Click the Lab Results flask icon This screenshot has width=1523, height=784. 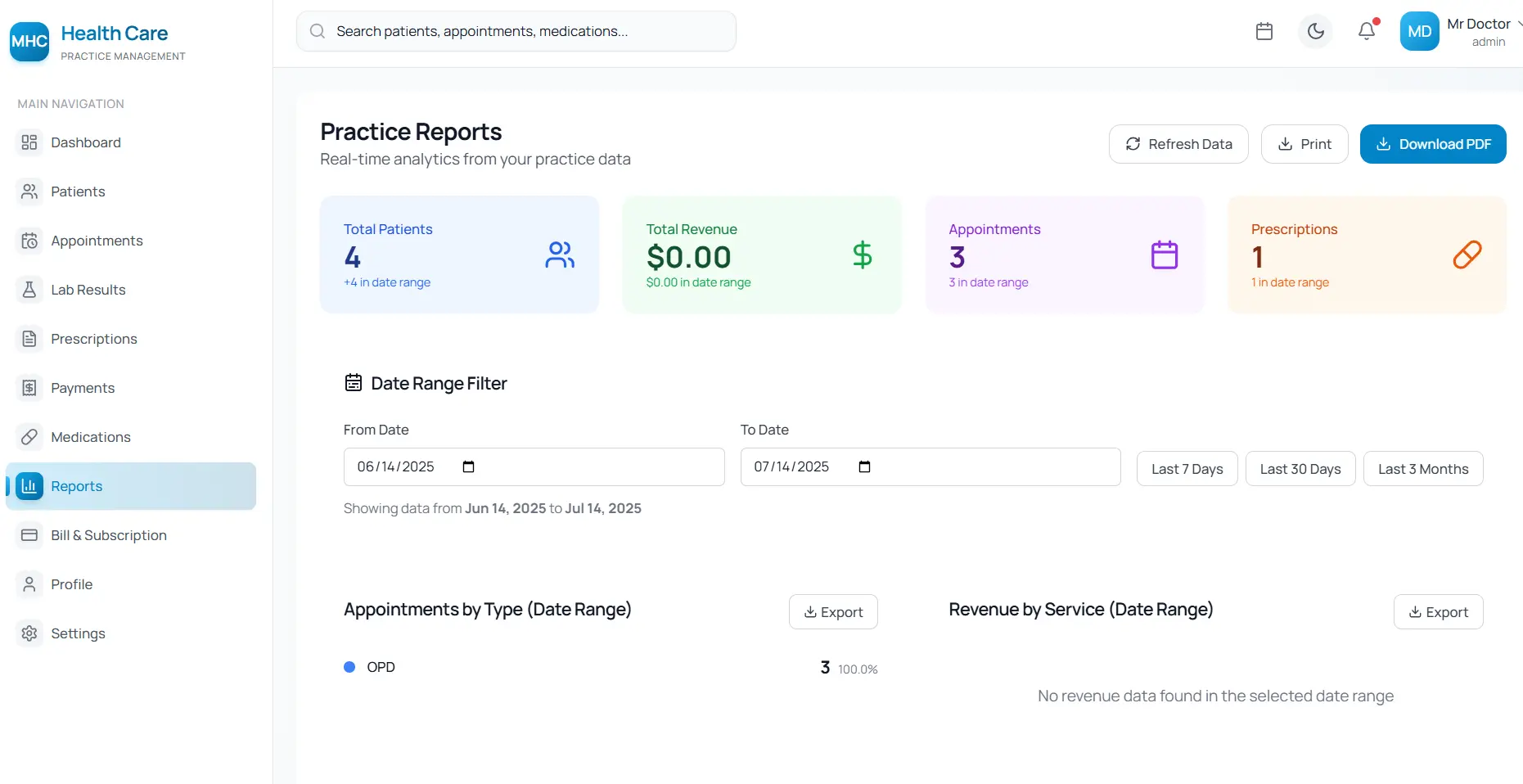(x=29, y=290)
